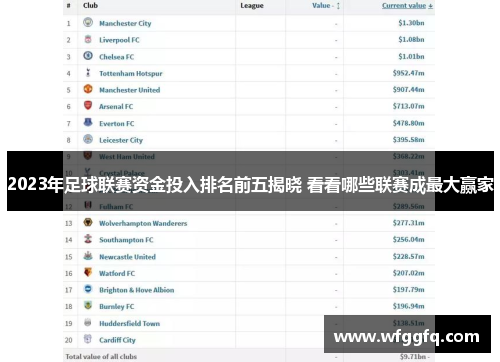This screenshot has width=500, height=362.
Task: Click the Southampton FC crest icon
Action: (88, 239)
